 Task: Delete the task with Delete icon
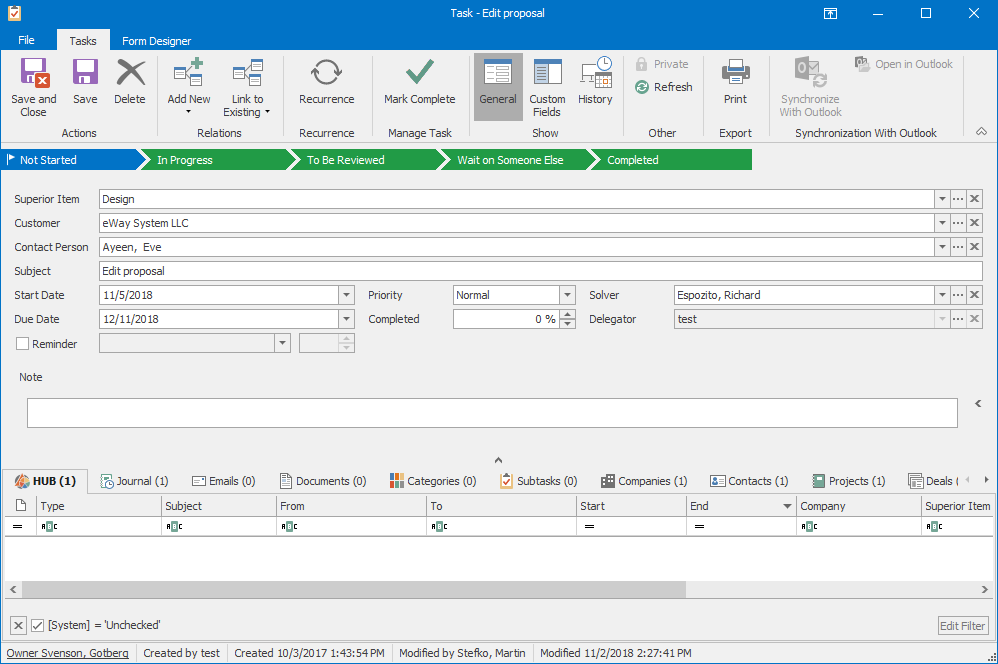click(130, 72)
